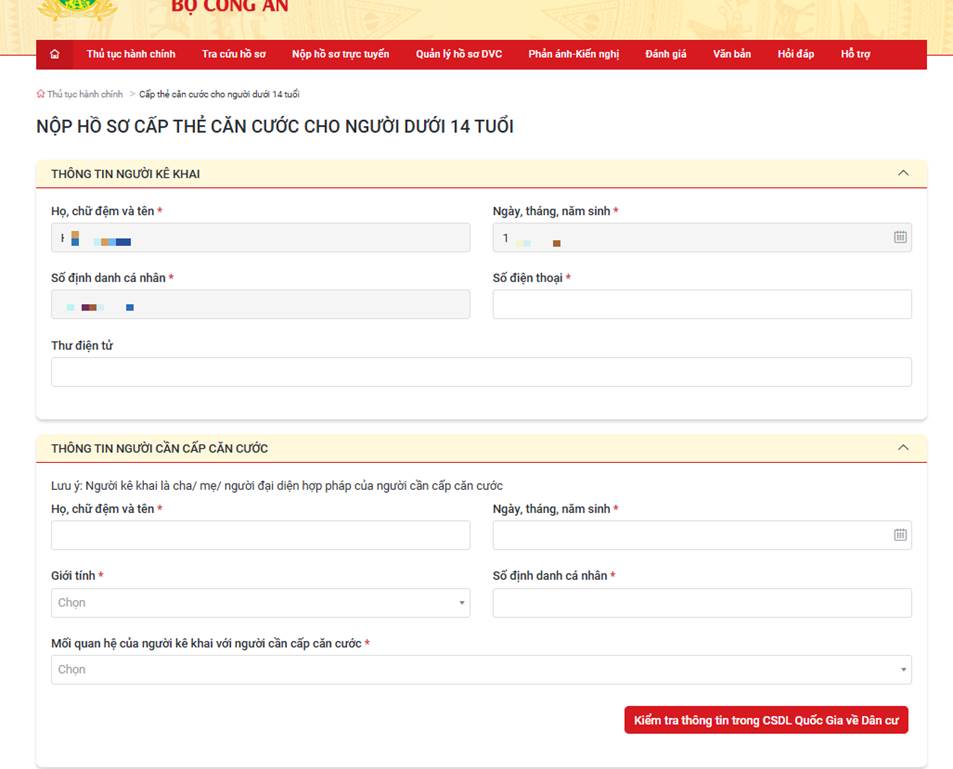
Task: Open the Đánh giá menu item
Action: [666, 54]
